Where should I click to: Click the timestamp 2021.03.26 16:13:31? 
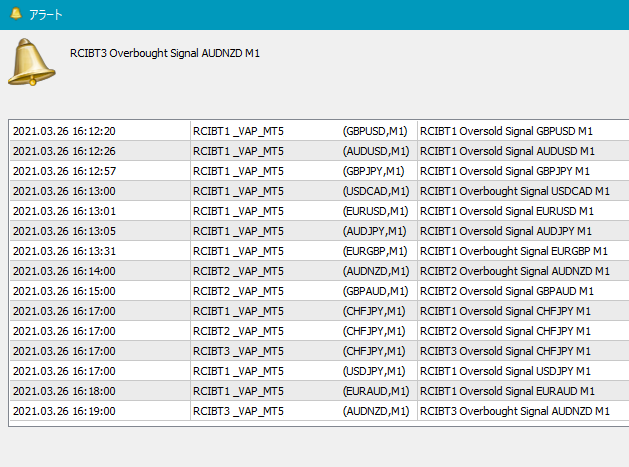pyautogui.click(x=64, y=252)
